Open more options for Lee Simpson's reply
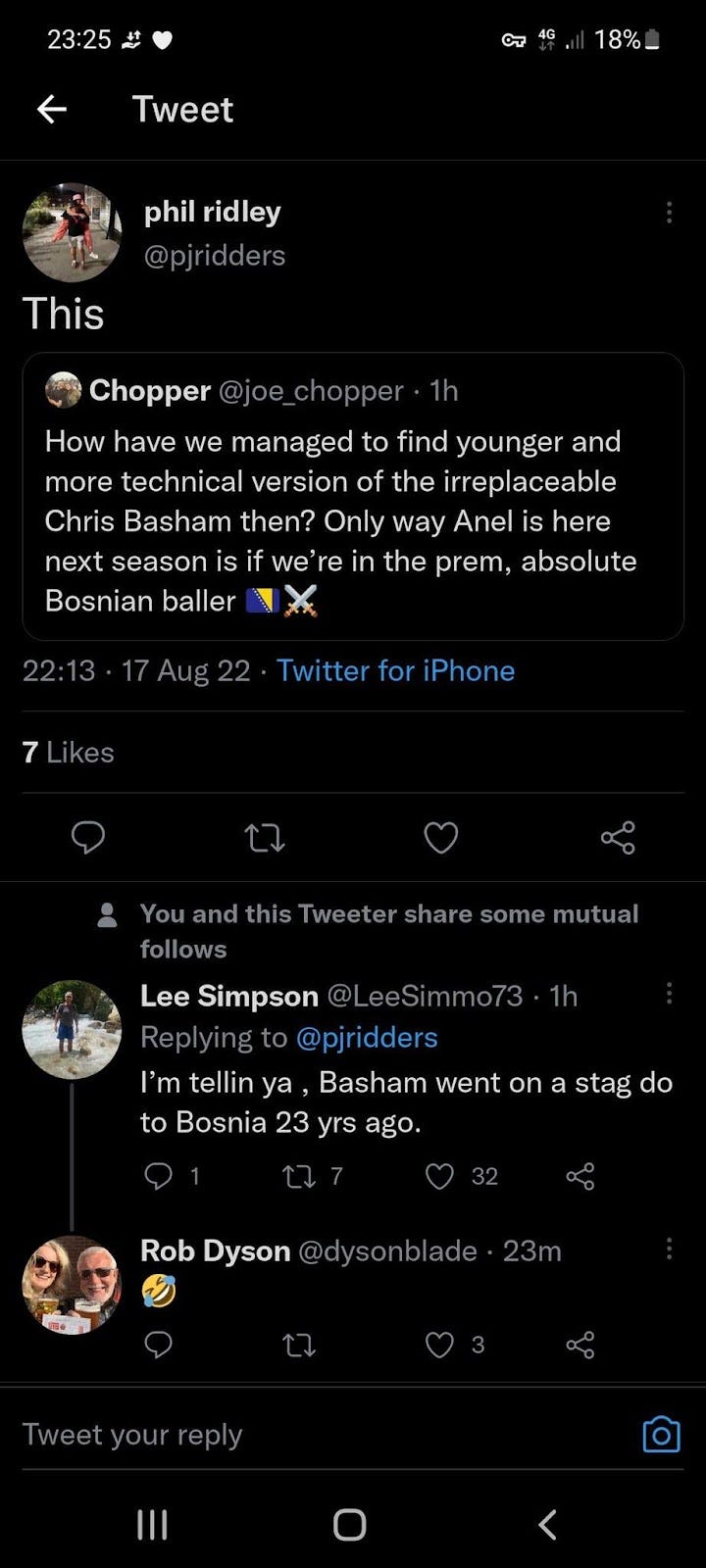706x1568 pixels. (669, 994)
